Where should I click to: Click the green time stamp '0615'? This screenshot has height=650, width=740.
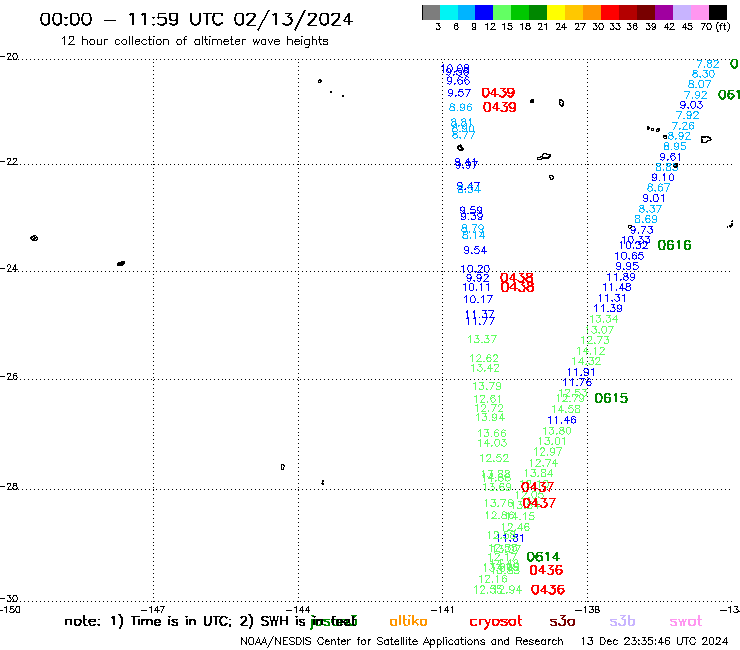point(611,398)
